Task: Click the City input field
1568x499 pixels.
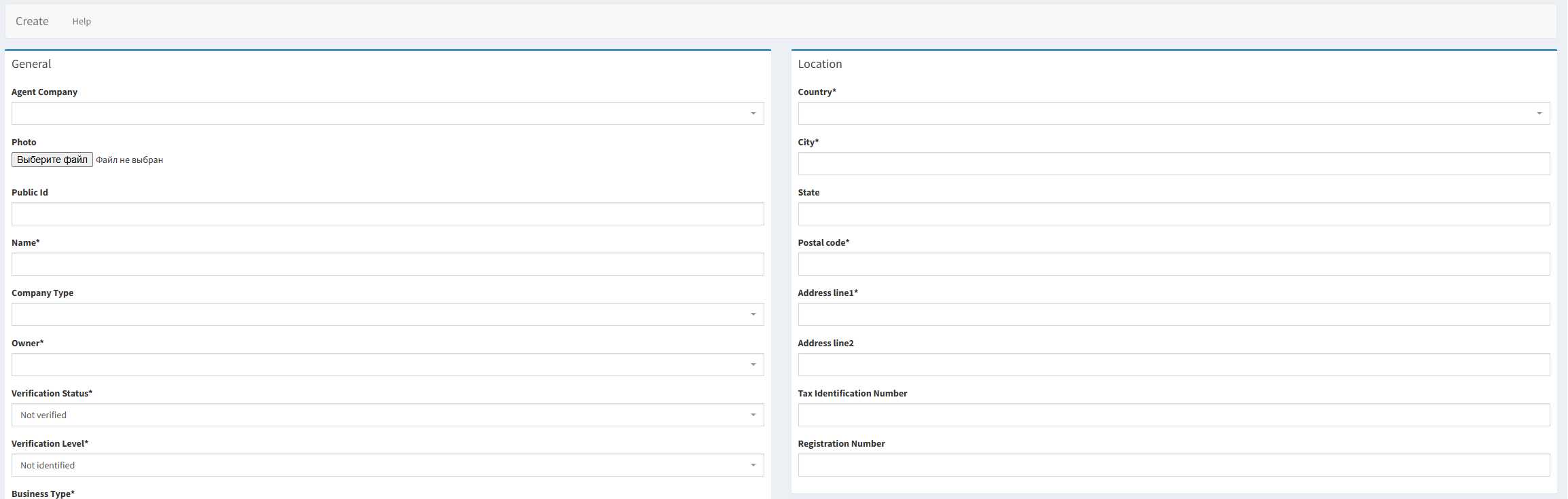Action: pos(1173,164)
